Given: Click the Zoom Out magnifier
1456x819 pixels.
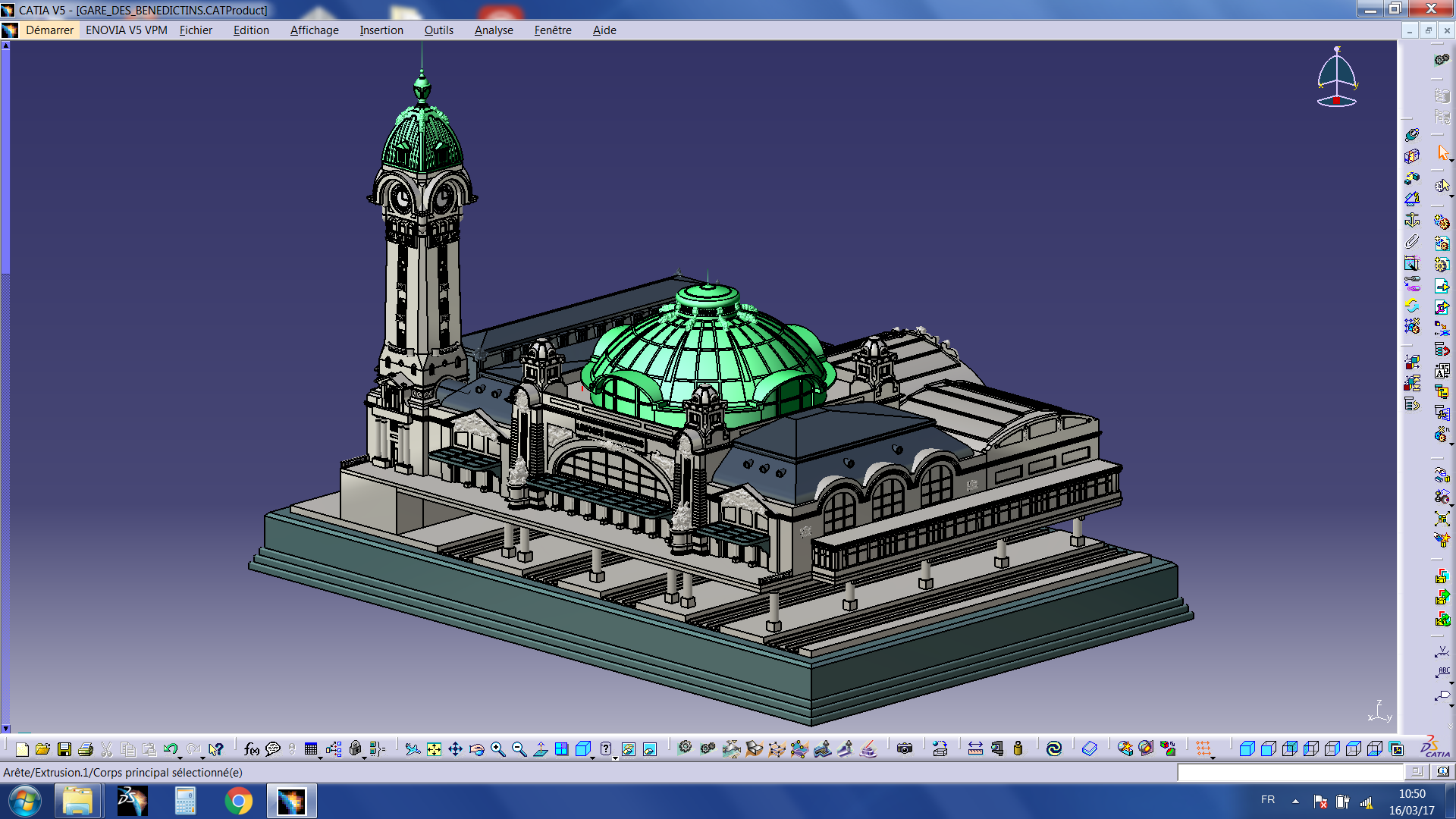Looking at the screenshot, I should tap(519, 749).
